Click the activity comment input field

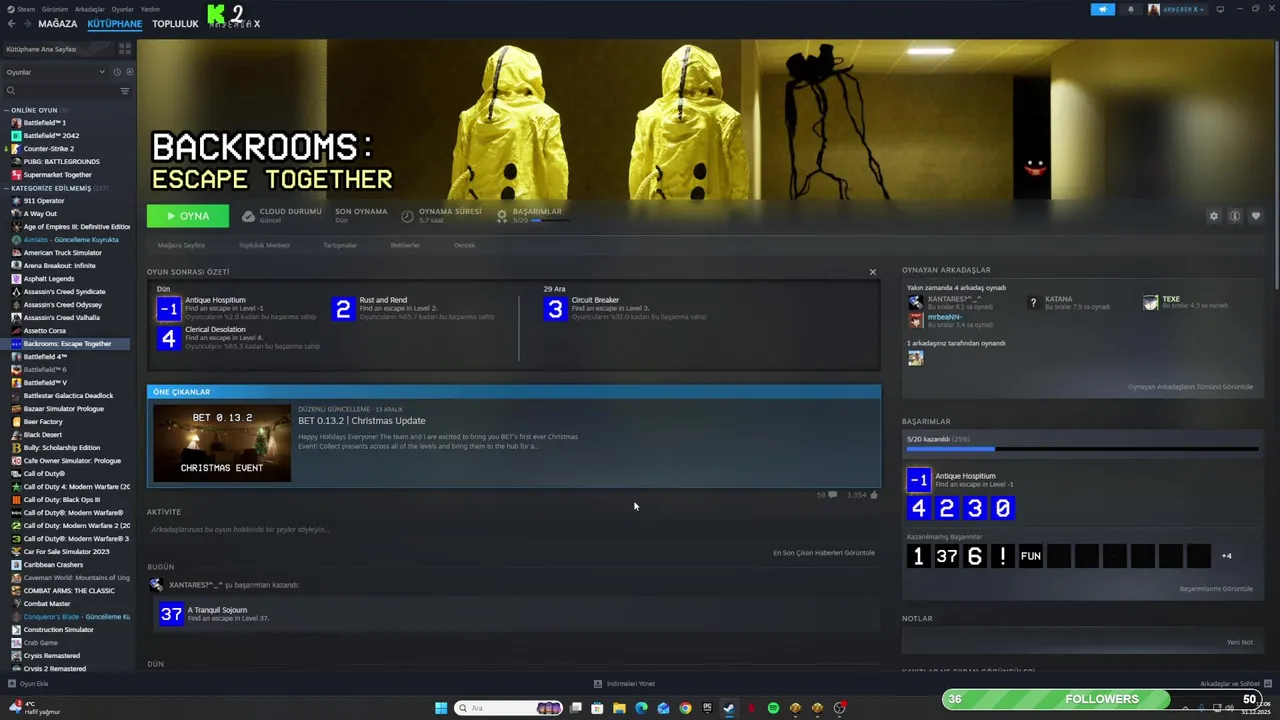click(513, 530)
